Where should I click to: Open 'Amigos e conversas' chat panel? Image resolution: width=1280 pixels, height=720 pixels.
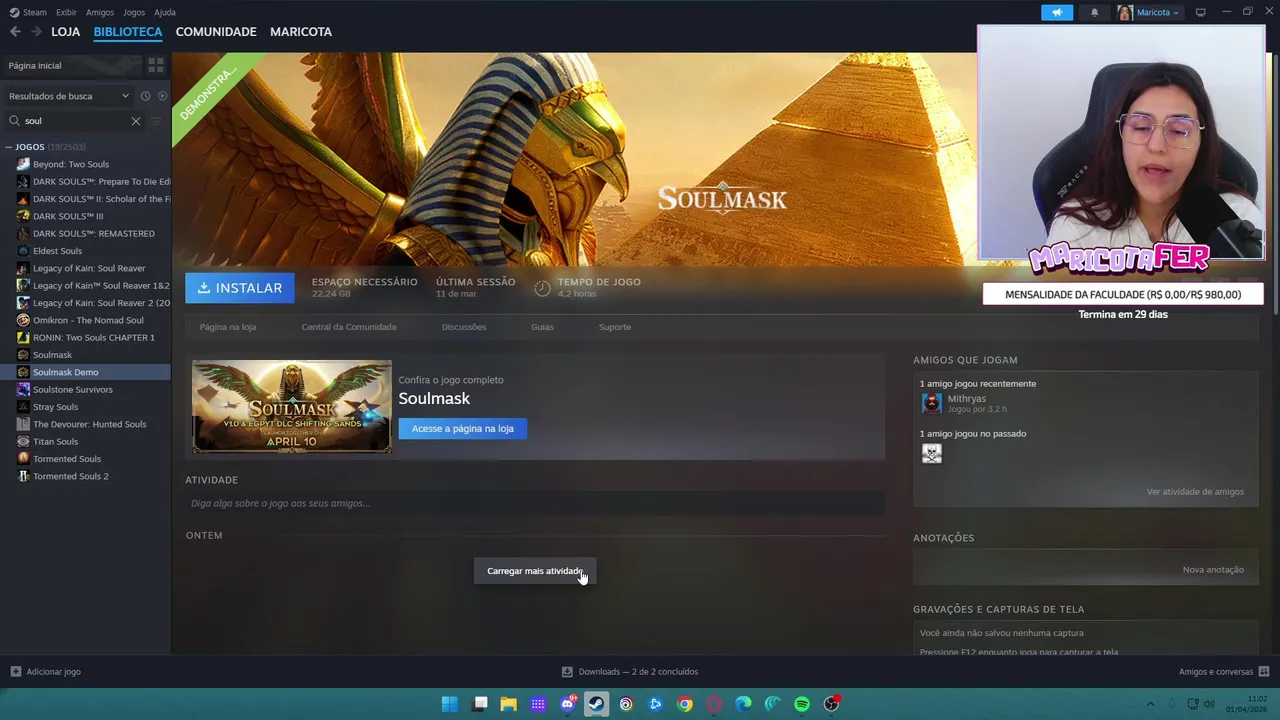click(x=1224, y=672)
